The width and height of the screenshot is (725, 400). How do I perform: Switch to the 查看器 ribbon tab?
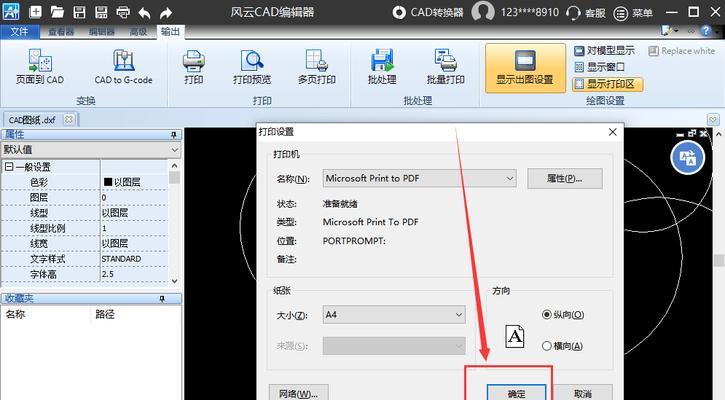click(x=61, y=31)
